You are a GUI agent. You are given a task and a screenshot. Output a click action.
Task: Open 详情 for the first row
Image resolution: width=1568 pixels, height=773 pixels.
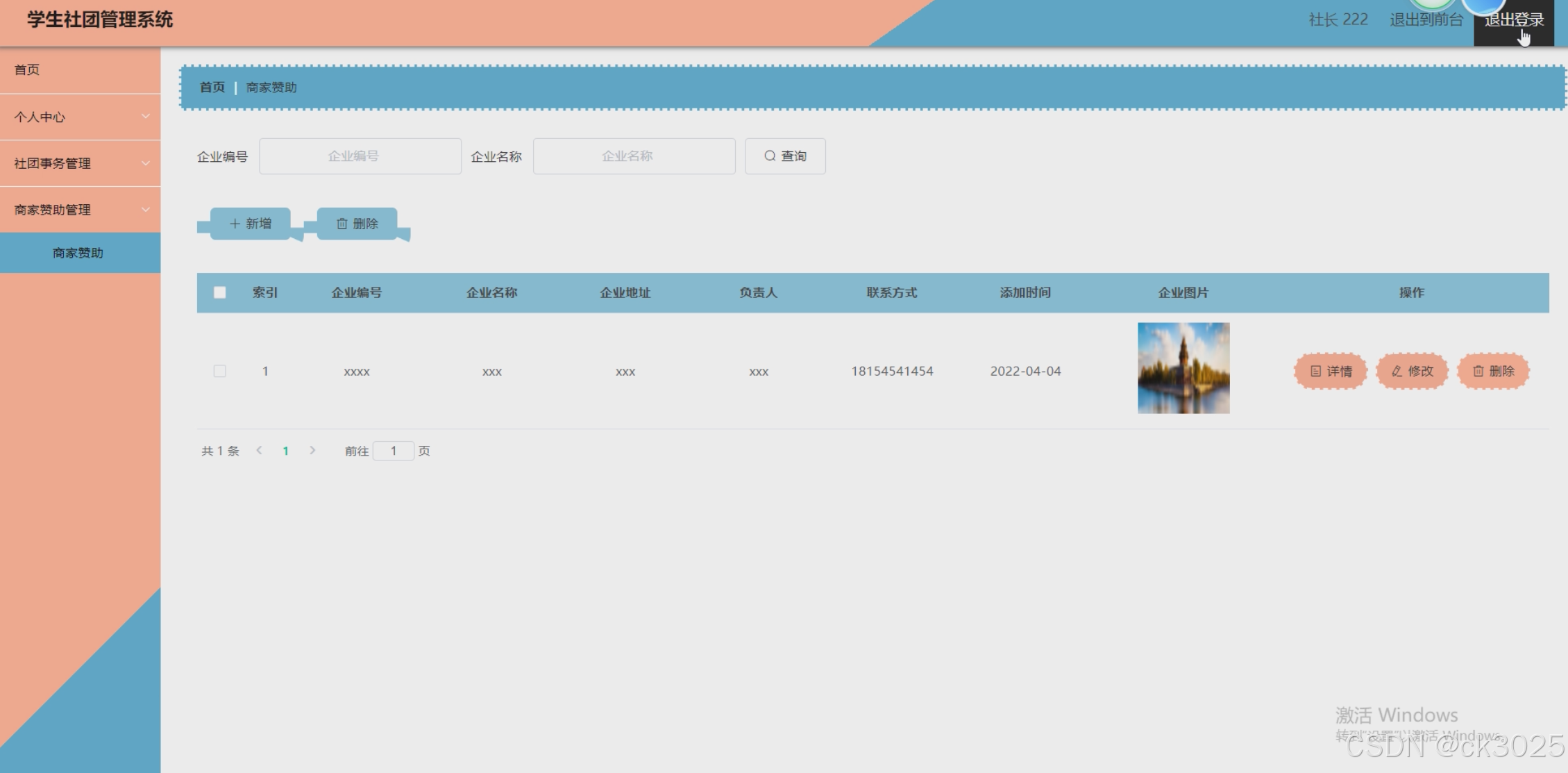[1330, 371]
